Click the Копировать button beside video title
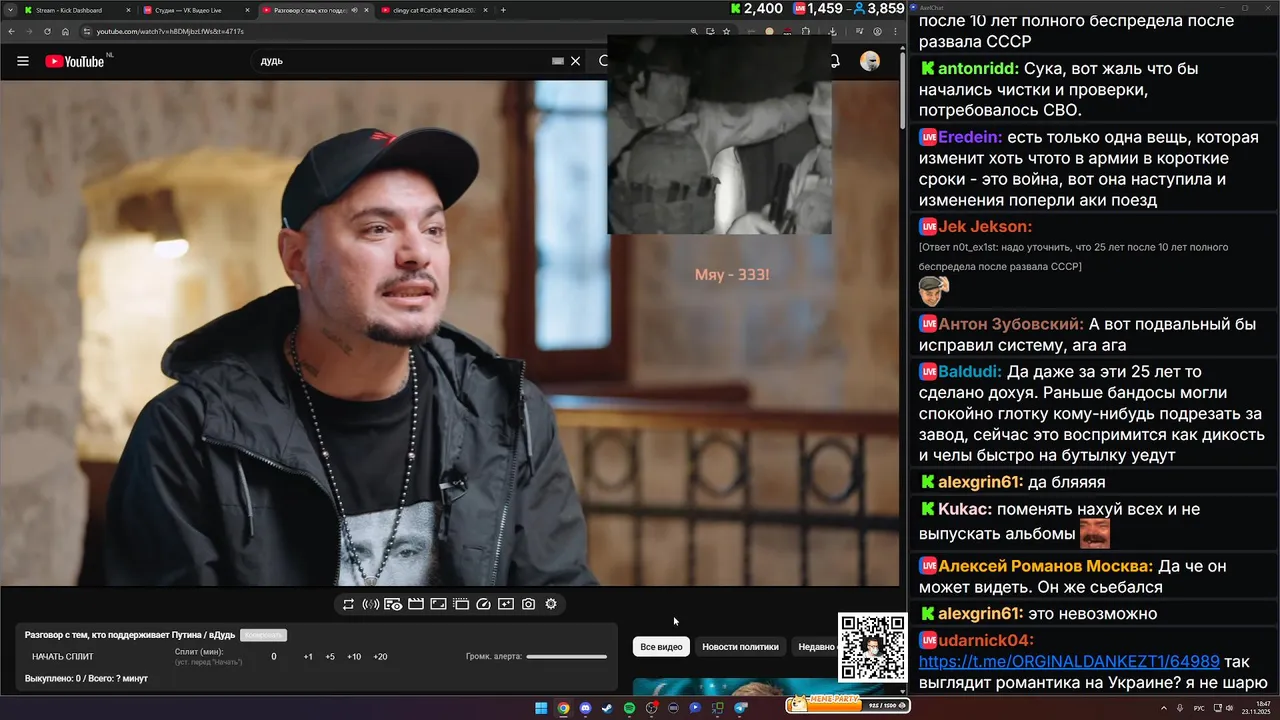Viewport: 1280px width, 720px height. 263,635
